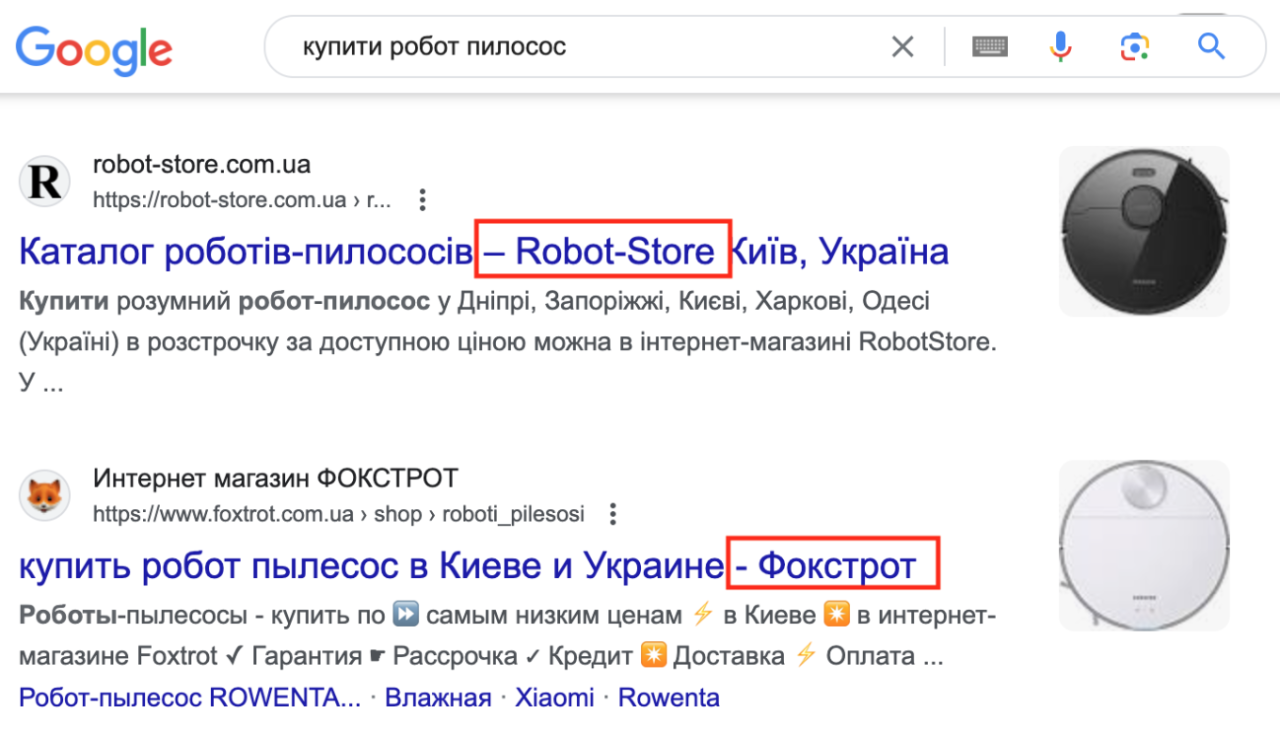The height and width of the screenshot is (738, 1280).
Task: Select the microphone icon for voice search
Action: pyautogui.click(x=1061, y=46)
